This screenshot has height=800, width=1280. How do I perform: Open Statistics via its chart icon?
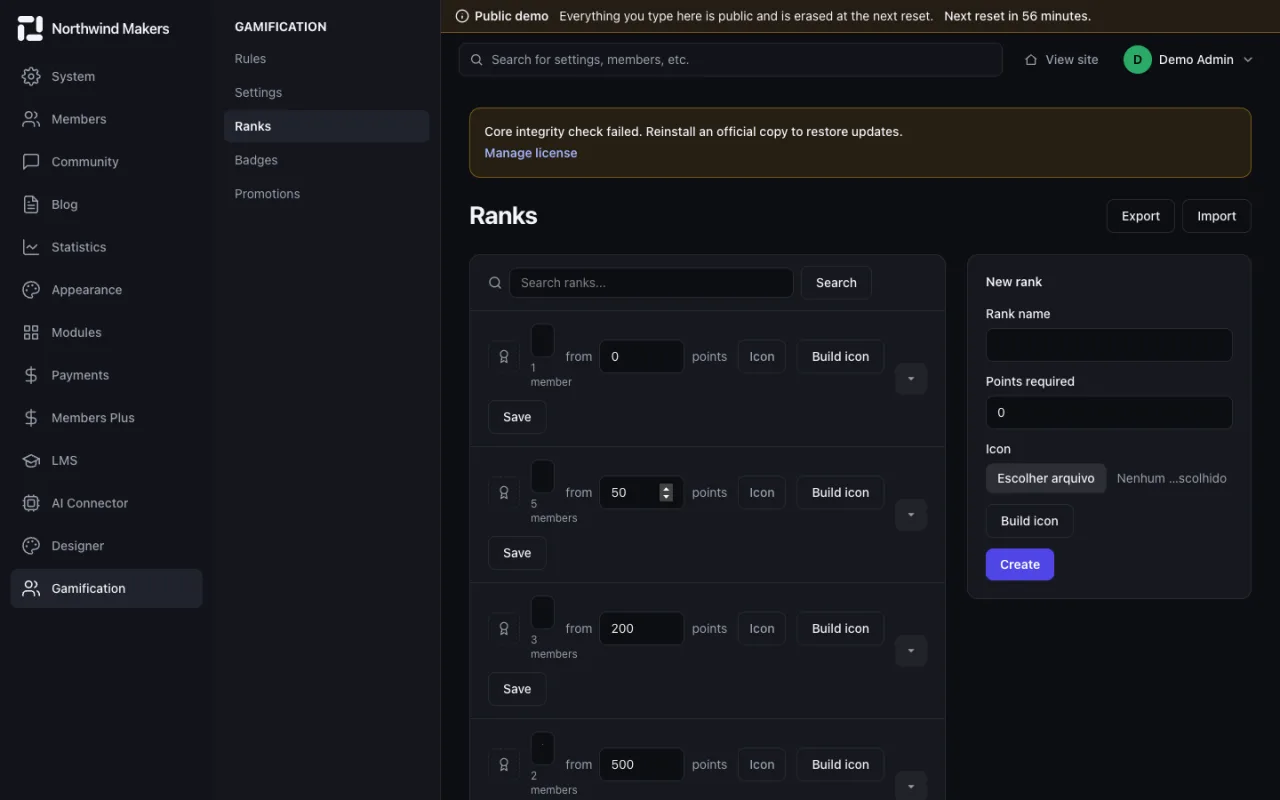coord(31,247)
